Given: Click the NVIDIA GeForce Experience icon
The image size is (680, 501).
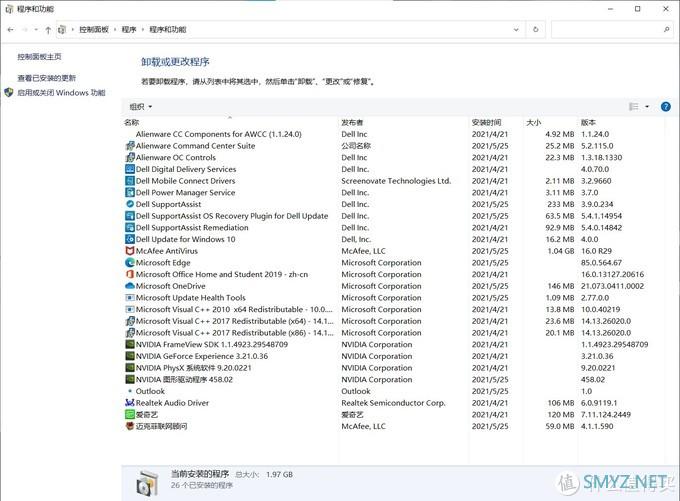Looking at the screenshot, I should (130, 356).
